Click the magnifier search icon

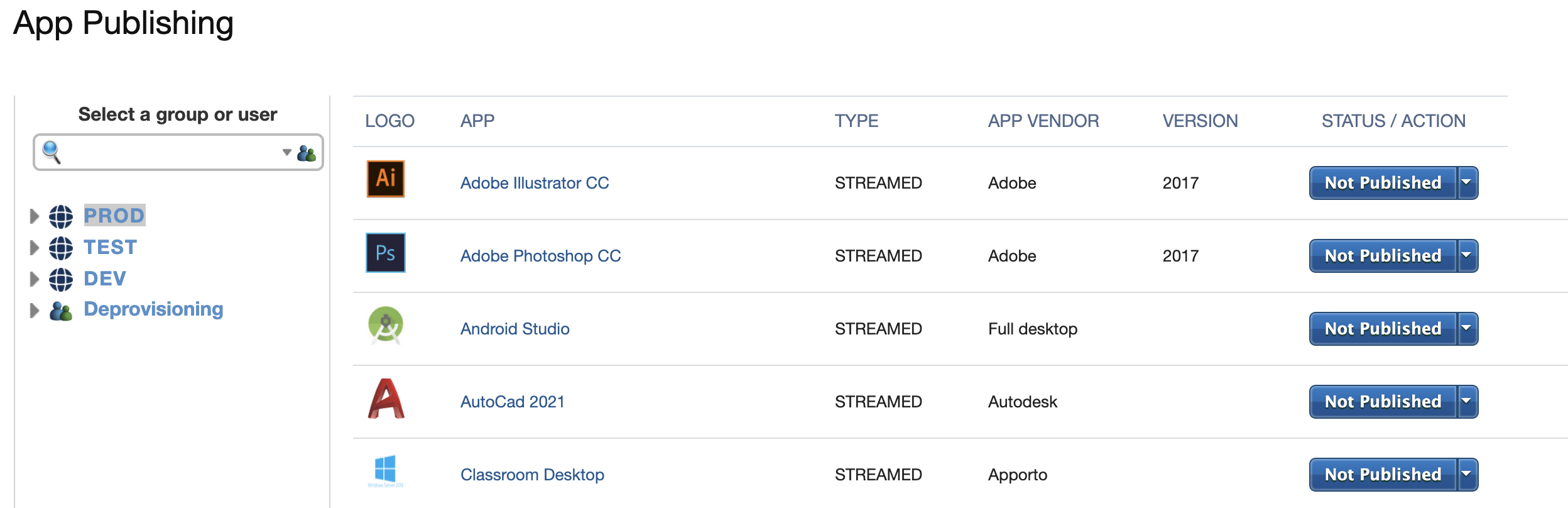(51, 152)
